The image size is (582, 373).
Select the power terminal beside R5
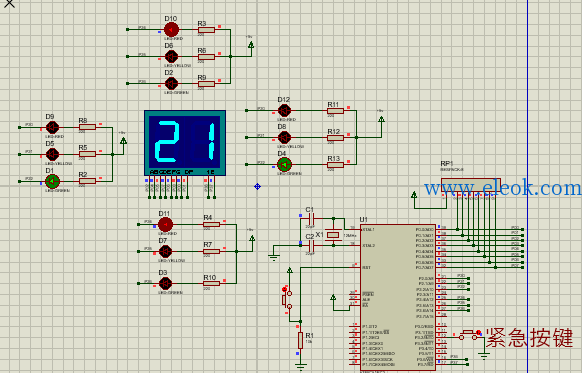tap(124, 141)
